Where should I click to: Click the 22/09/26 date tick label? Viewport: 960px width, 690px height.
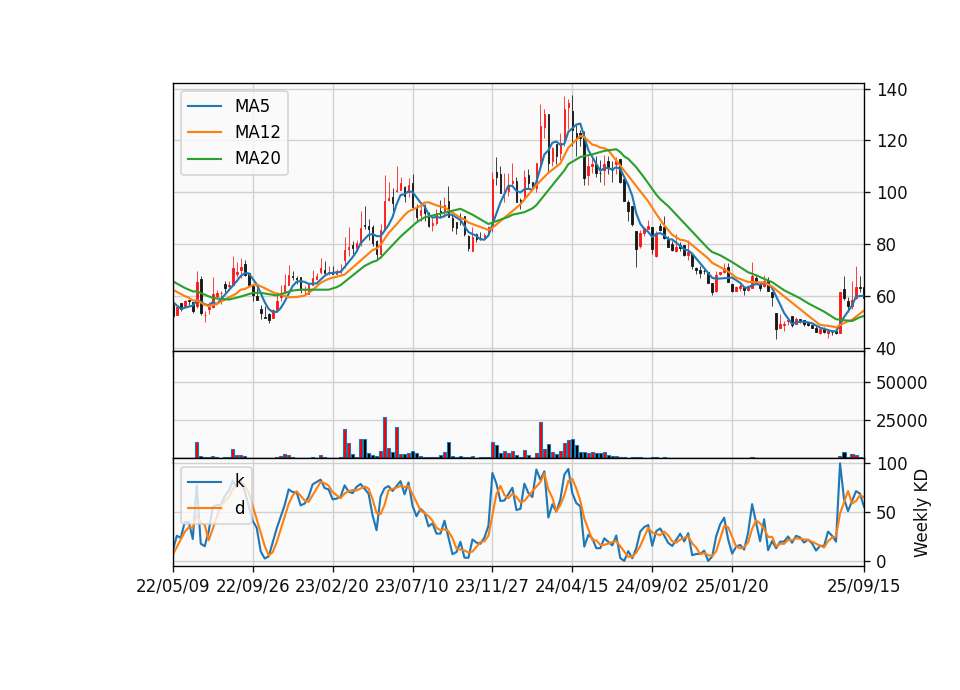point(253,586)
